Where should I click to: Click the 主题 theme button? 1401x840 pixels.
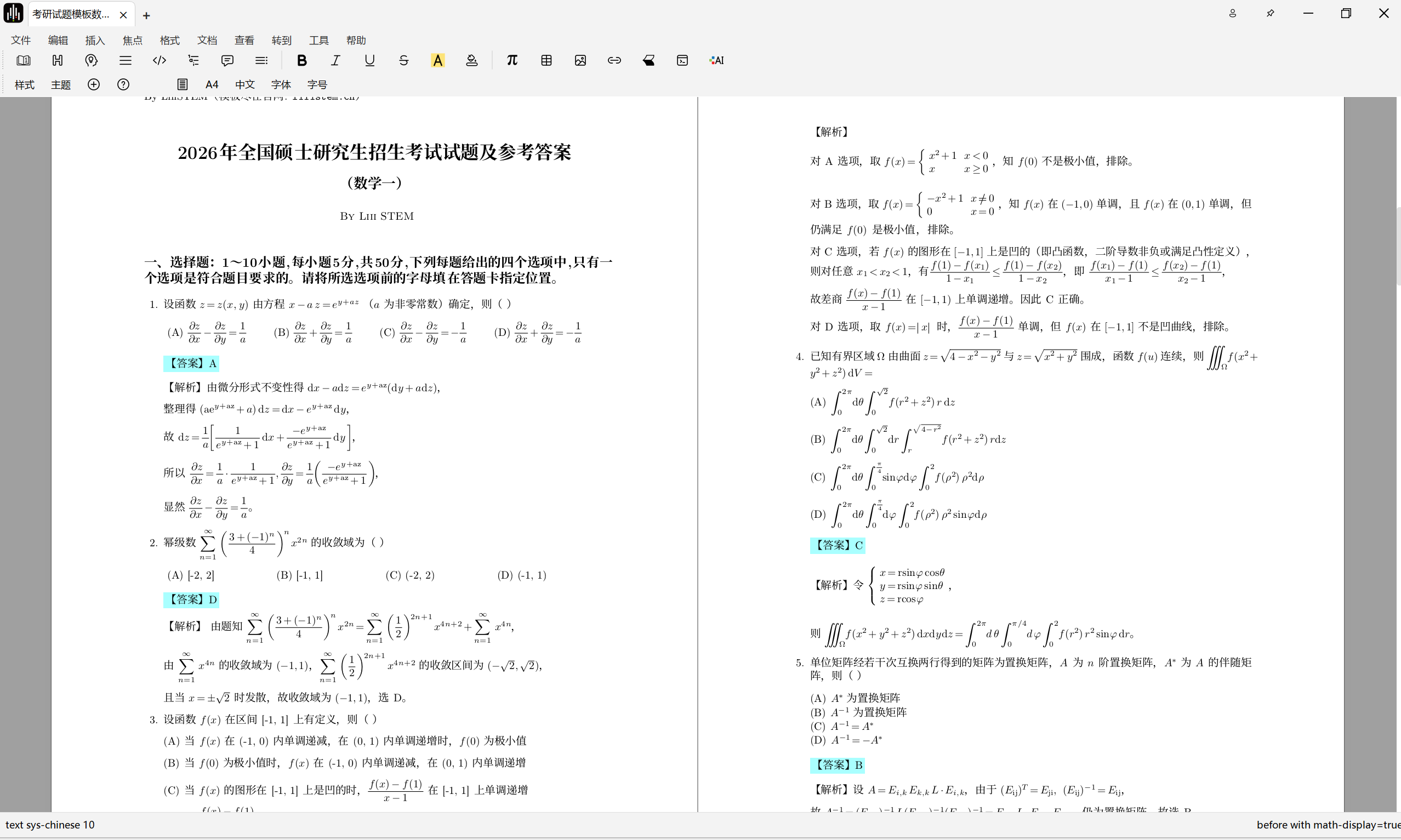tap(61, 84)
